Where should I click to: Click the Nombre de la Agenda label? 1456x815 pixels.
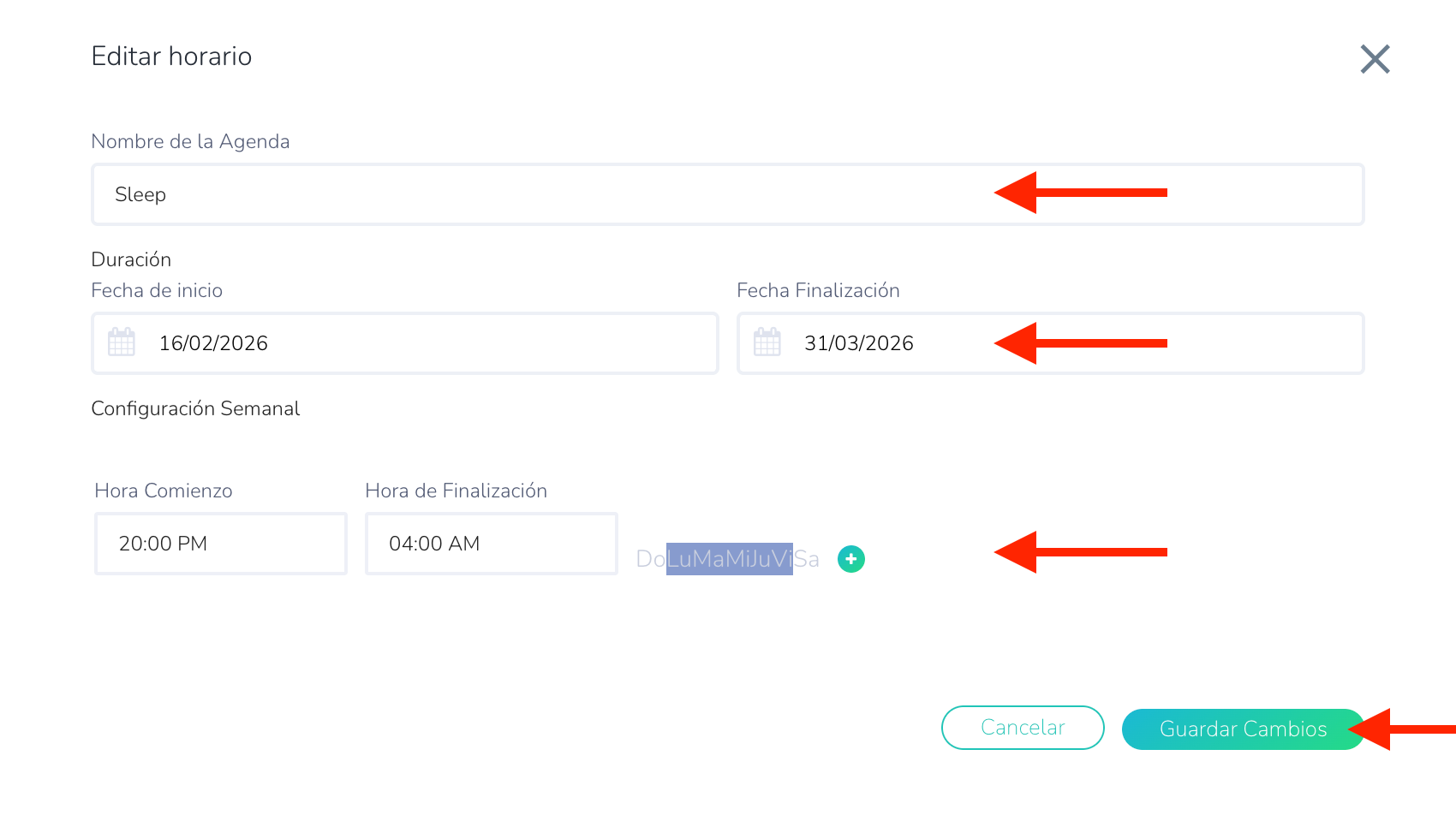click(190, 141)
